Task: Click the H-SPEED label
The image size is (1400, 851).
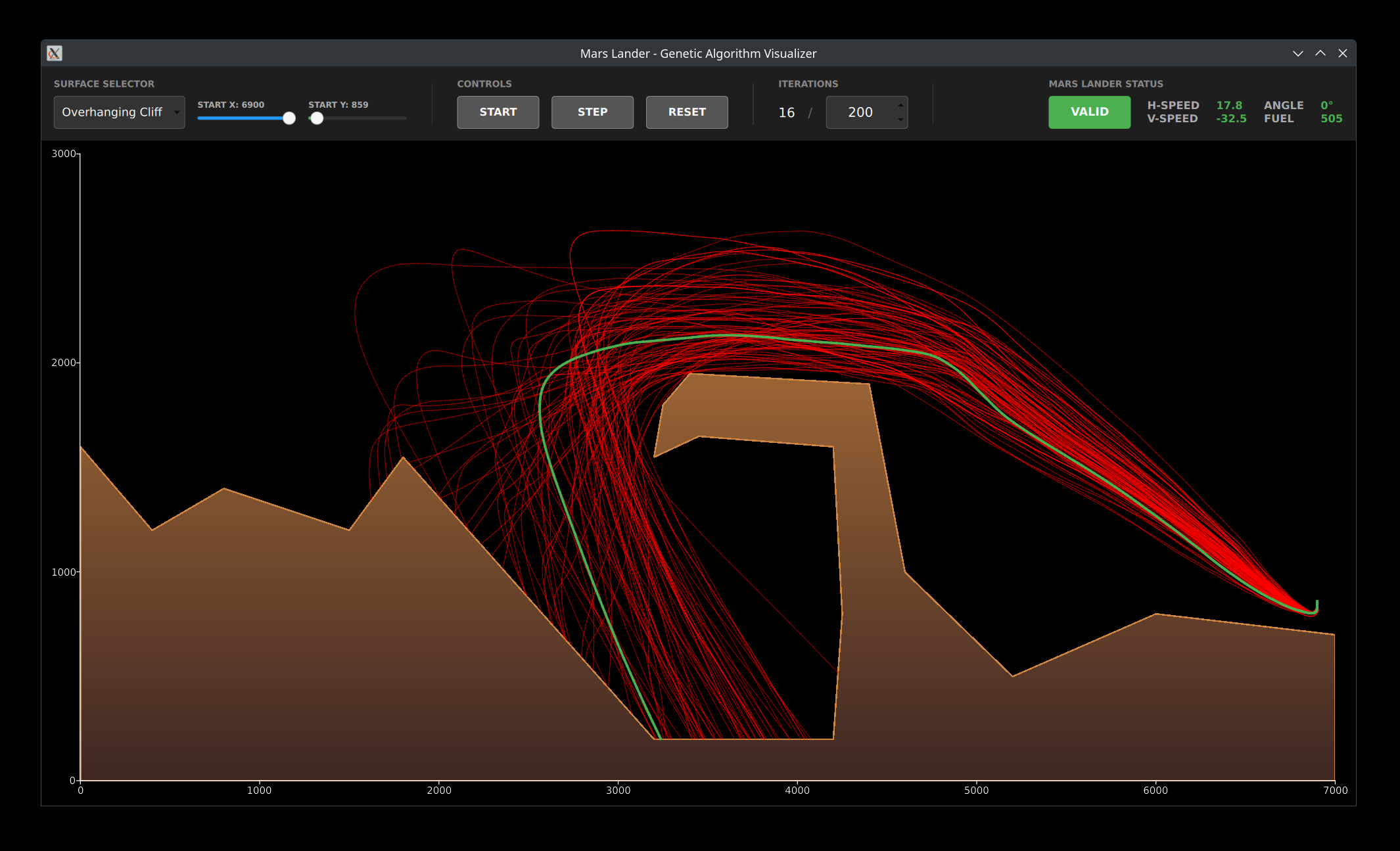Action: click(1173, 105)
